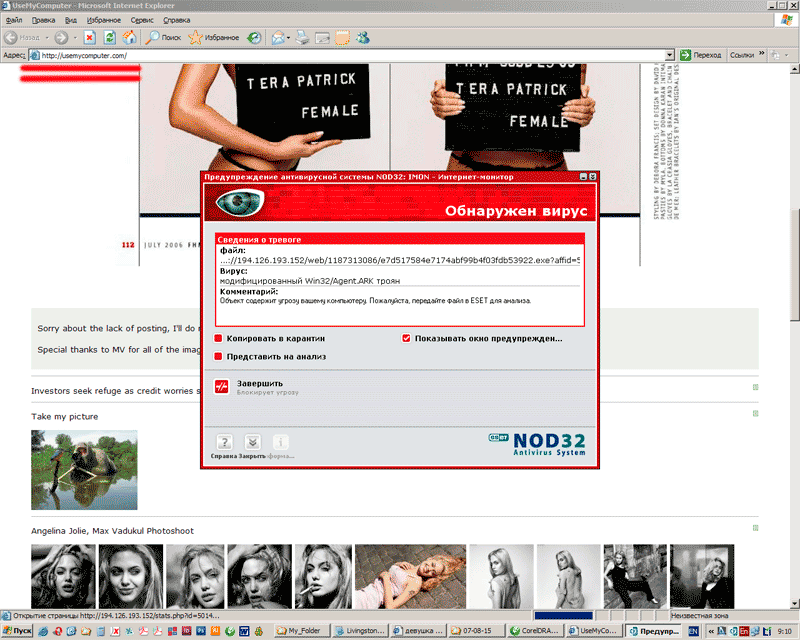Switch to CorelDRAW taskbar window
The width and height of the screenshot is (800, 640).
[x=537, y=631]
